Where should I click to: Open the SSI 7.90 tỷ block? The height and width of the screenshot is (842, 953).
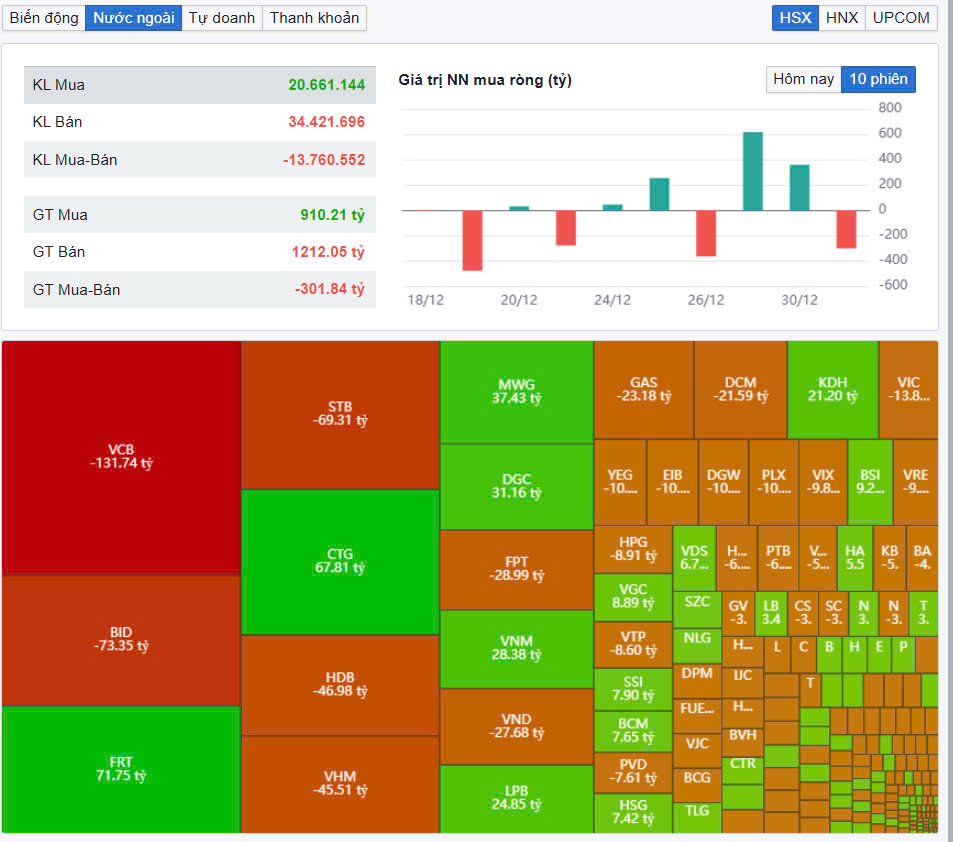point(633,689)
